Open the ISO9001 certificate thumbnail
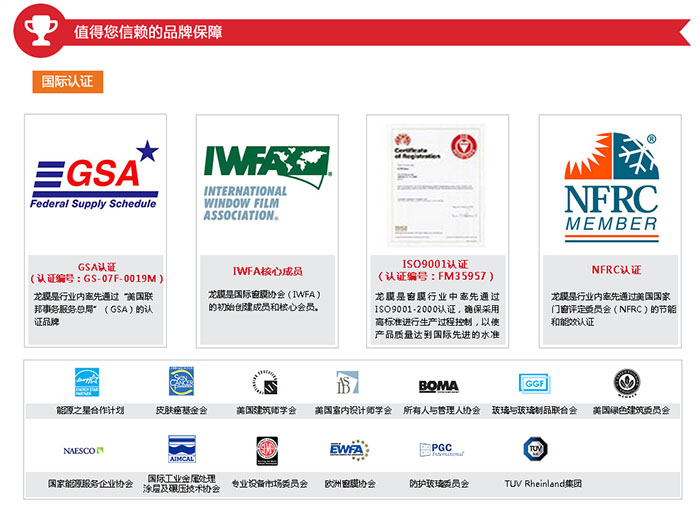Viewport: 700px width, 508px height. (436, 185)
